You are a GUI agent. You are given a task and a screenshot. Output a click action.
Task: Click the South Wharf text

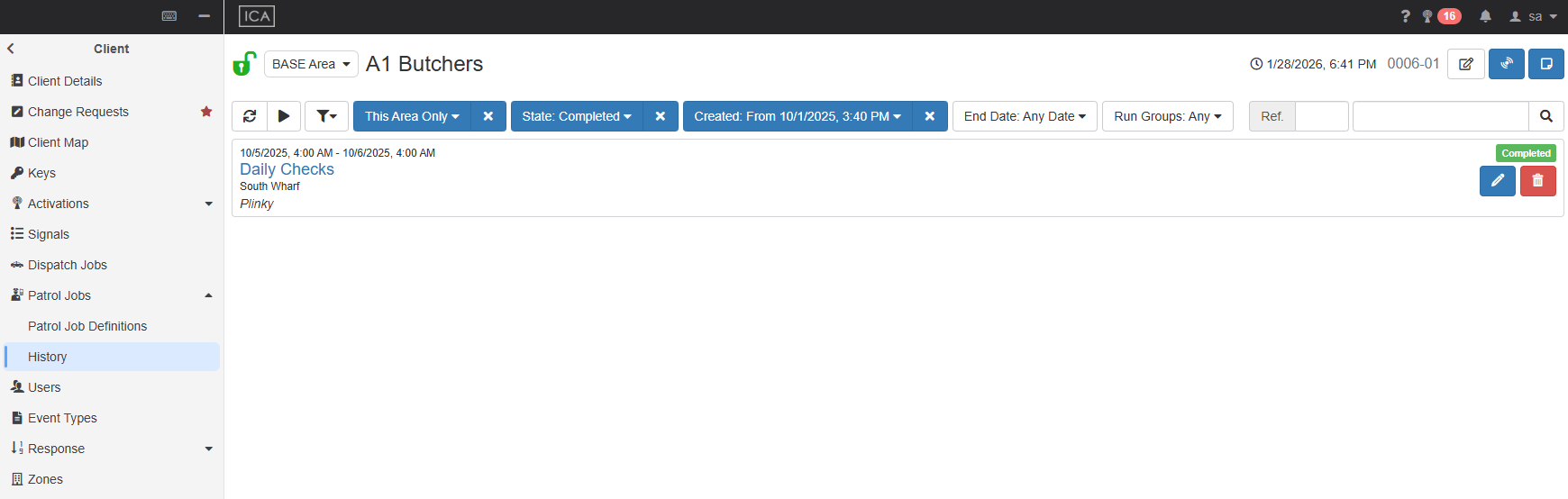pos(269,186)
